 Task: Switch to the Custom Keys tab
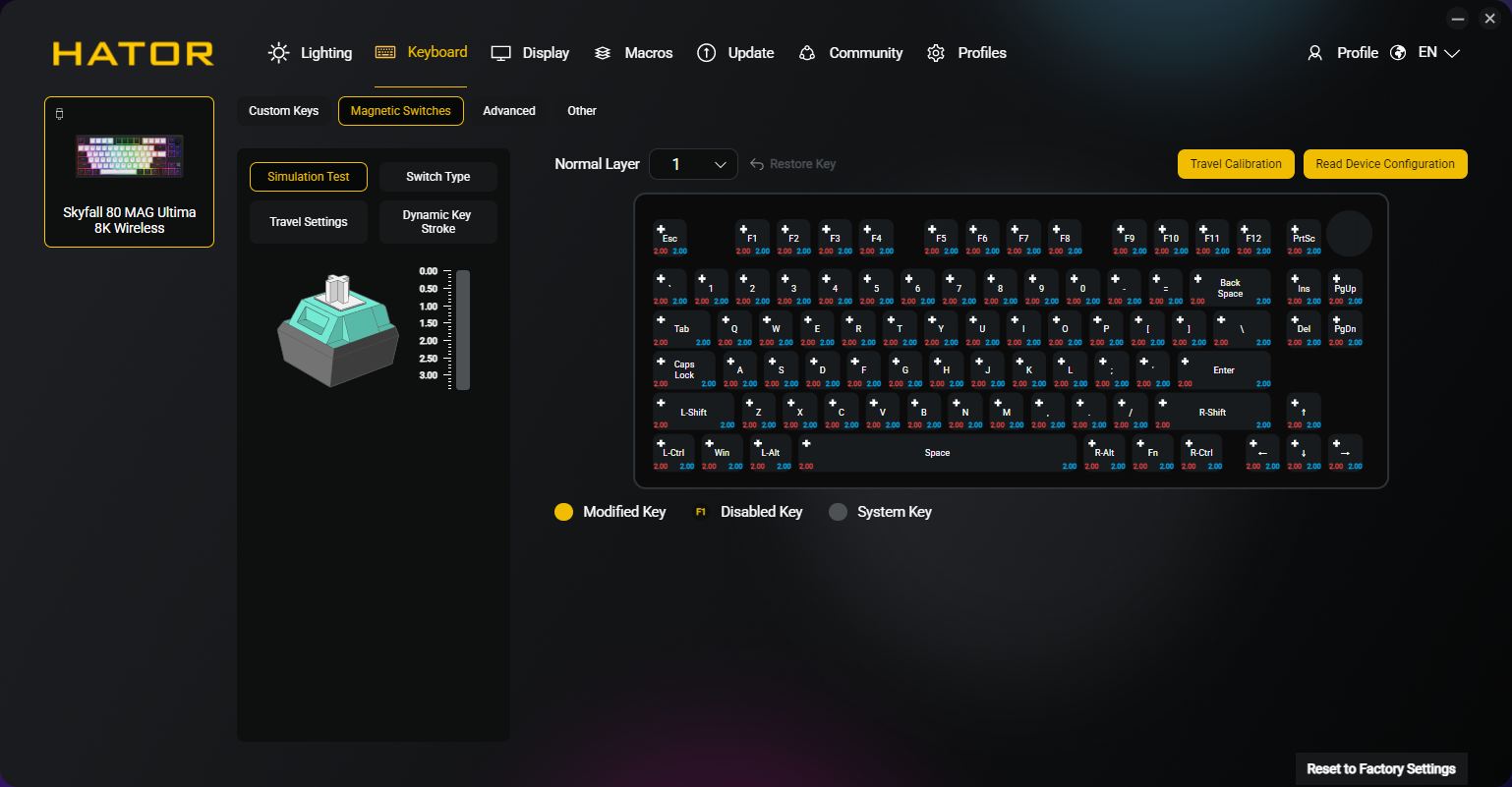click(x=283, y=111)
